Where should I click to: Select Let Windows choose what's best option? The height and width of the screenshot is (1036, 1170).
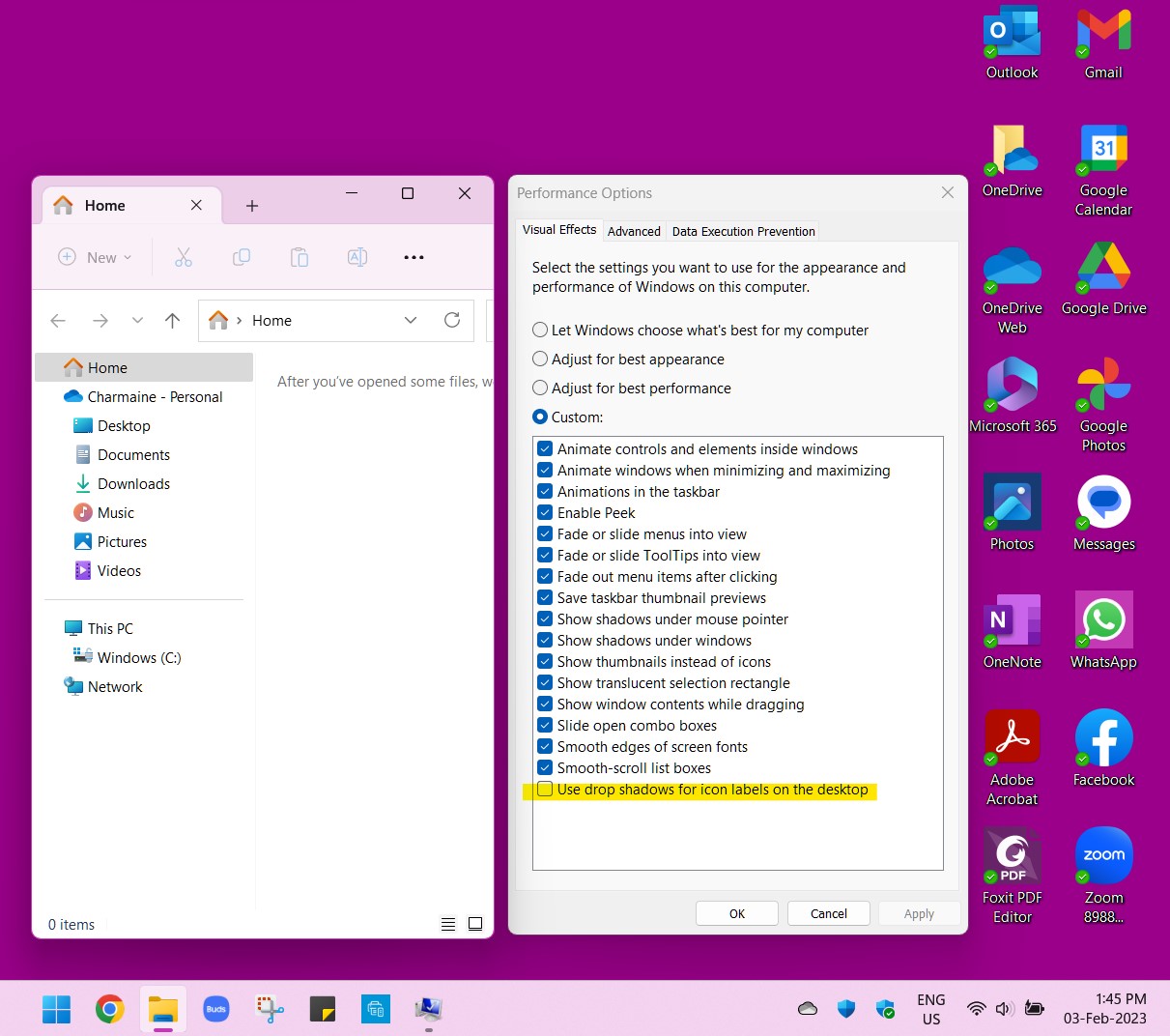click(x=540, y=331)
